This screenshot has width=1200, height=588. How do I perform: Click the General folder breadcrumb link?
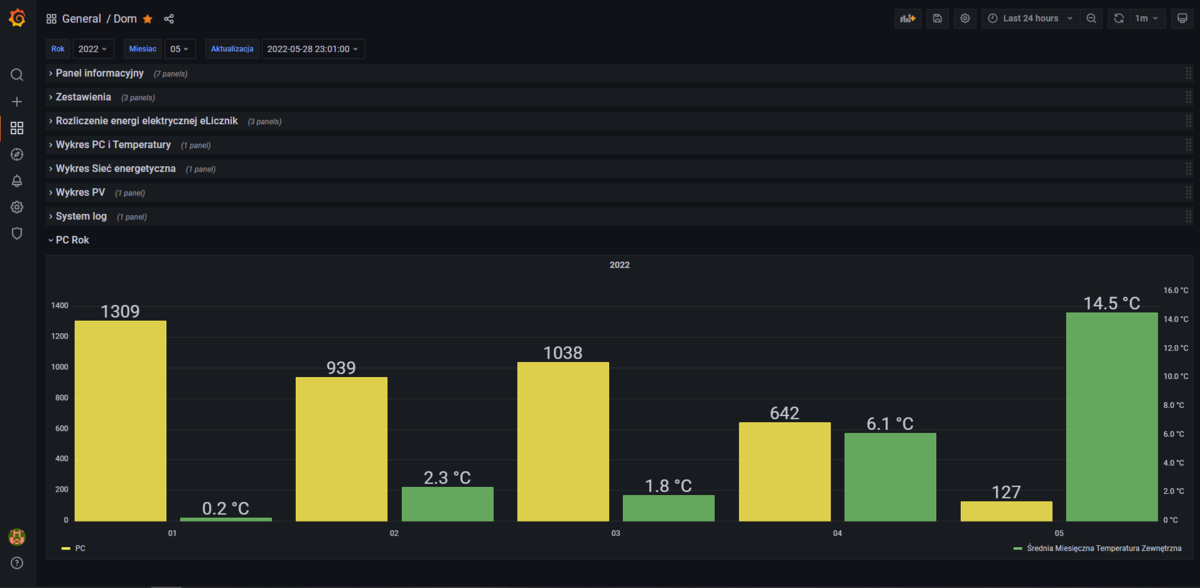82,19
